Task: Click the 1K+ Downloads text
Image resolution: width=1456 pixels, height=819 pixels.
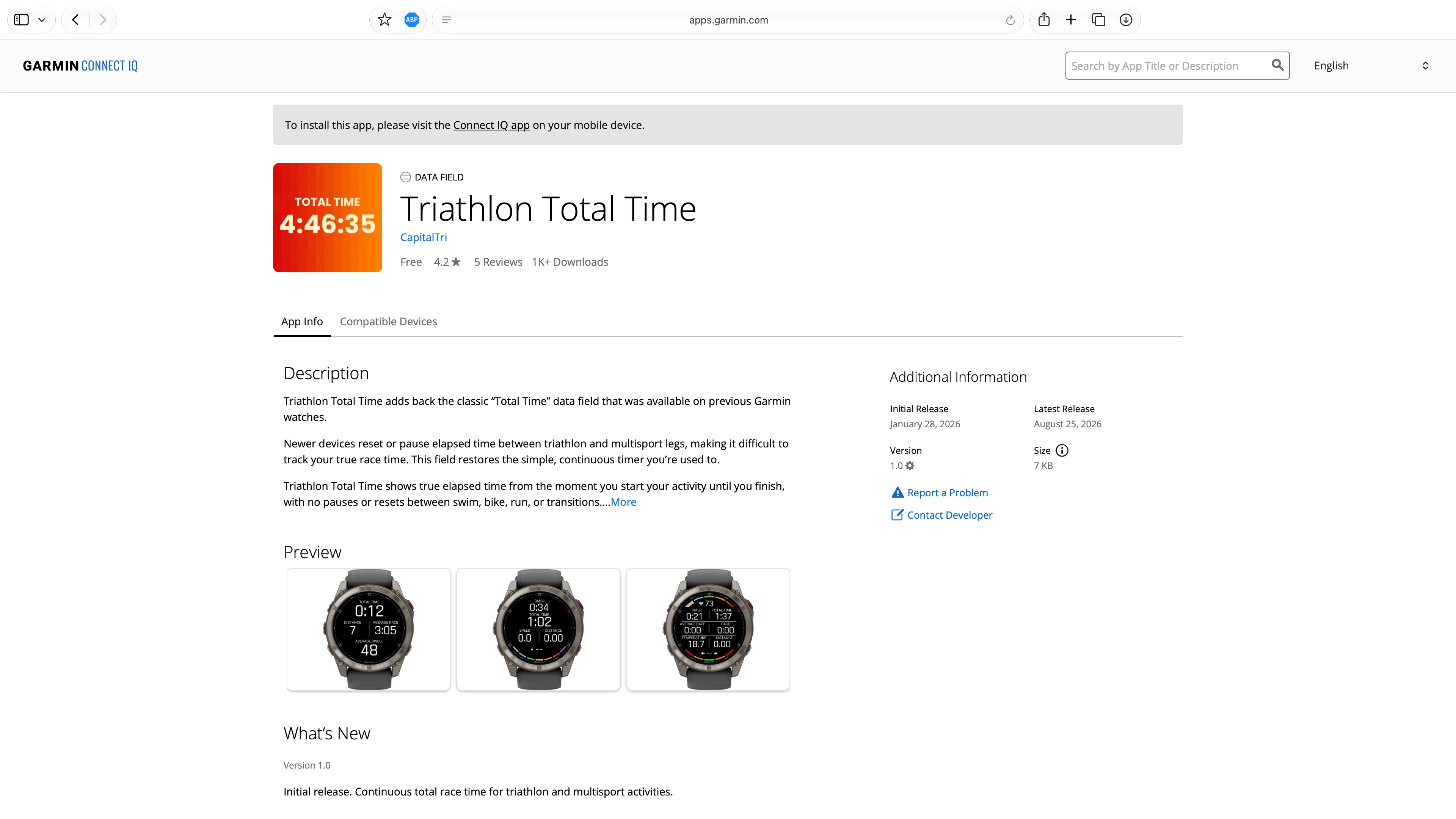Action: pyautogui.click(x=570, y=262)
